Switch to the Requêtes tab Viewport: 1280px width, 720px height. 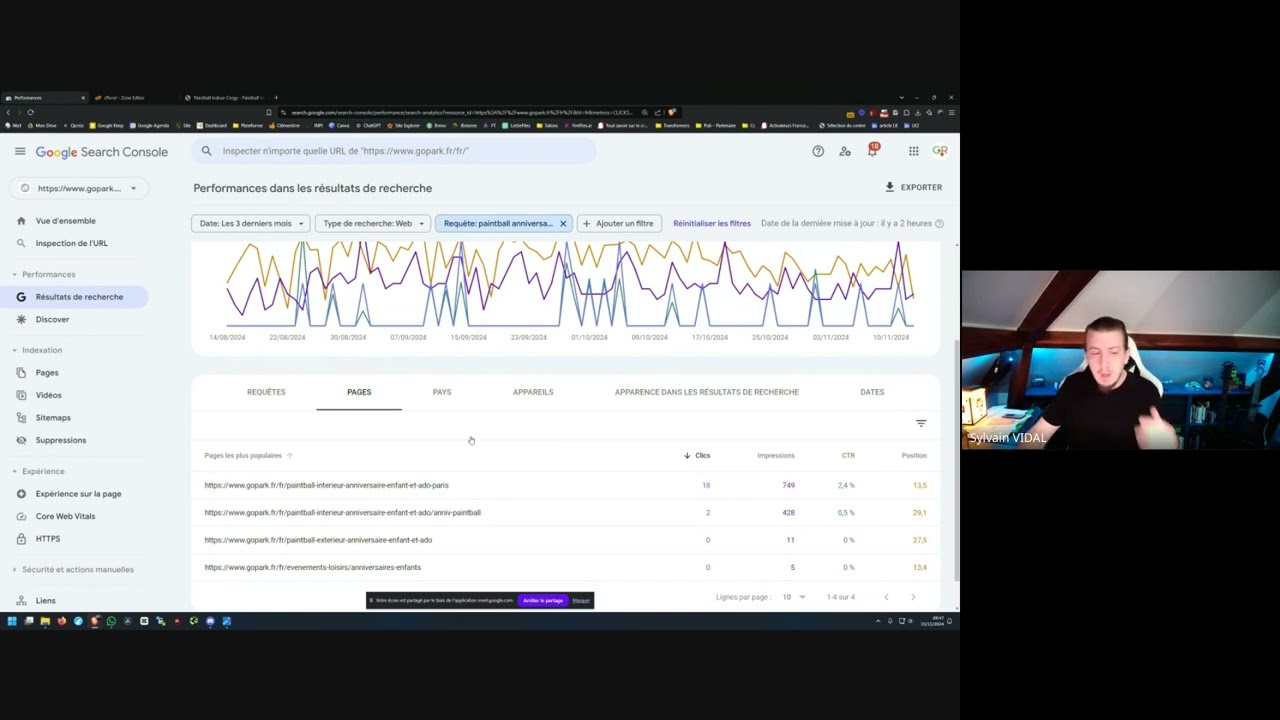coord(266,392)
